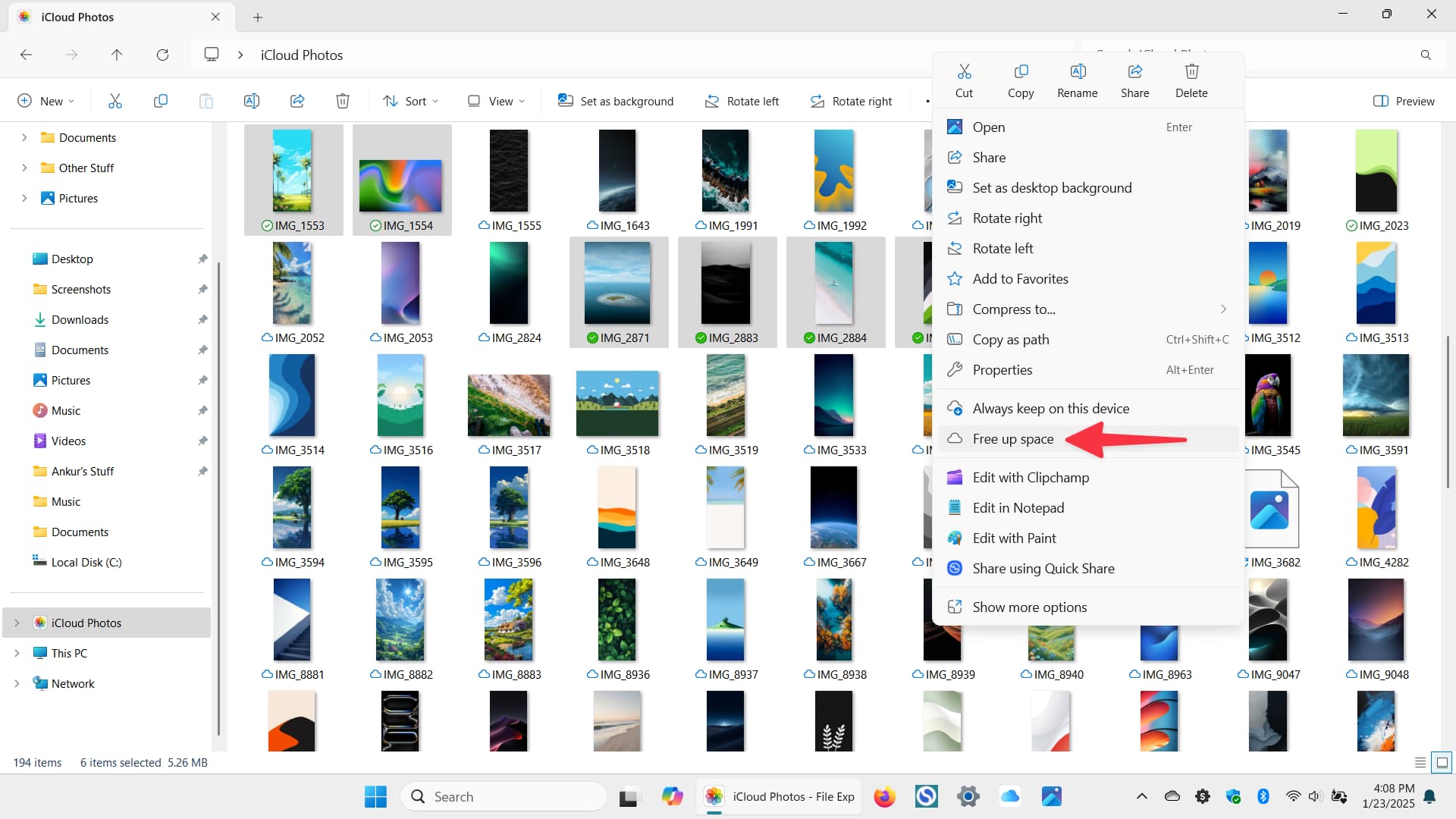
Task: Open notification bell icon
Action: (x=1429, y=796)
